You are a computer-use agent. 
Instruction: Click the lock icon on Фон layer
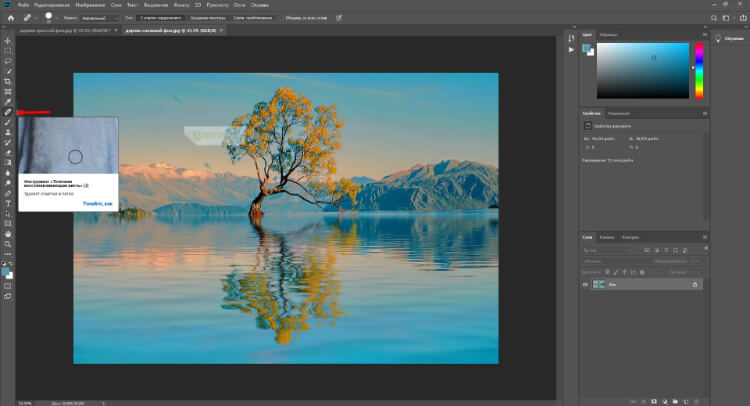tap(695, 285)
